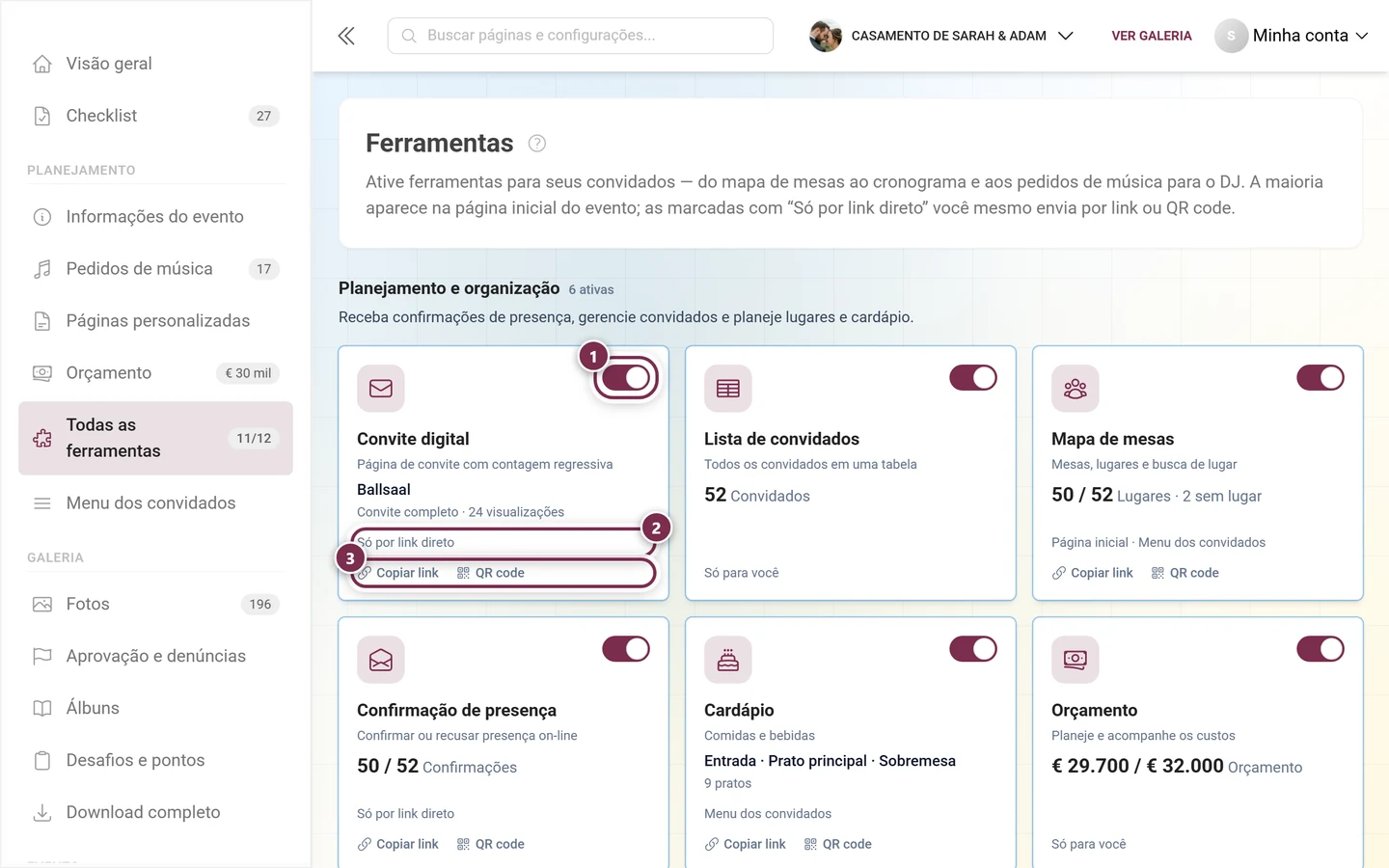Click the wedding couple avatar thumbnail
Image resolution: width=1389 pixels, height=868 pixels.
826,36
